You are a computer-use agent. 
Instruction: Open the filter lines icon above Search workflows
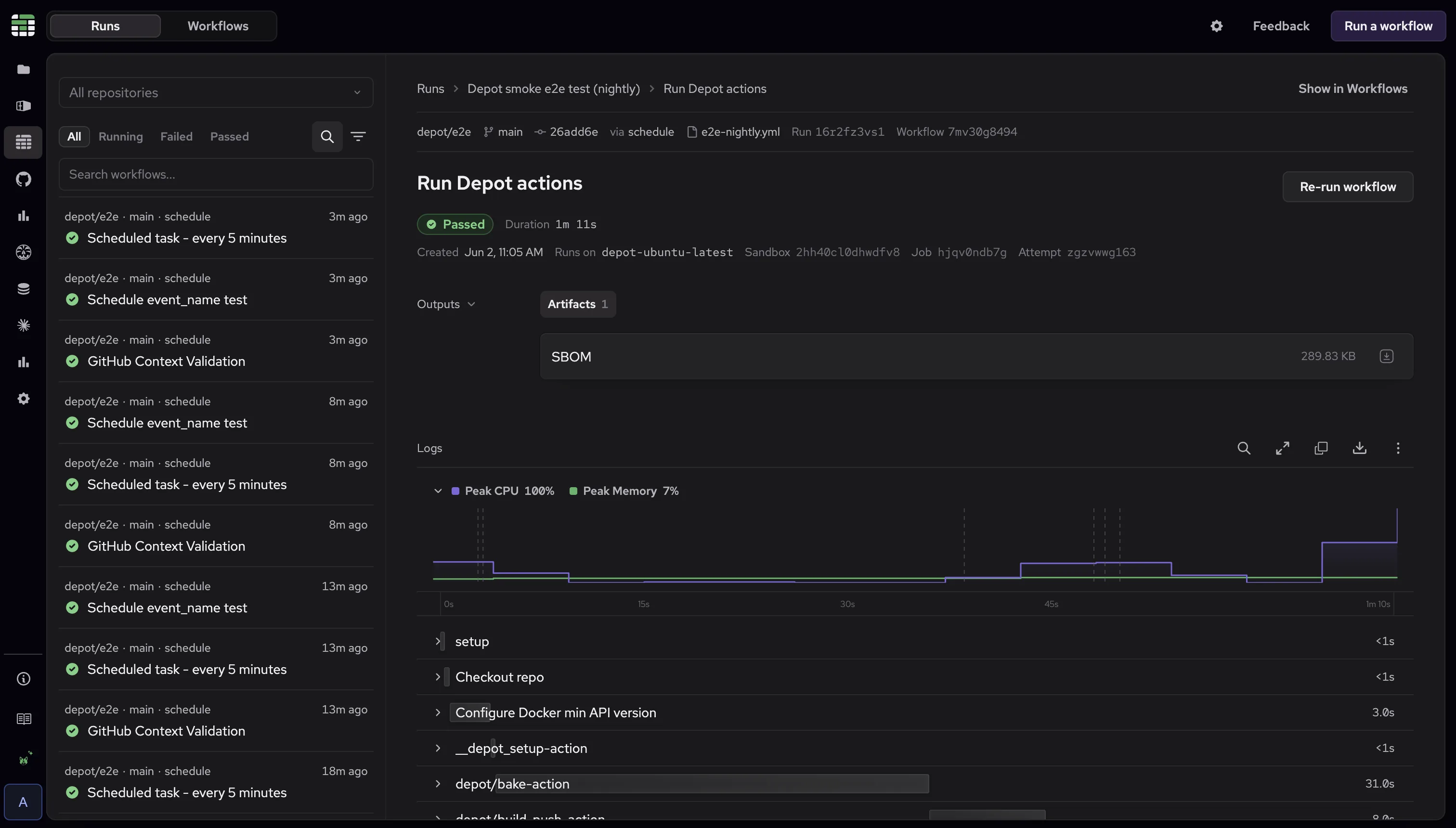coord(358,137)
